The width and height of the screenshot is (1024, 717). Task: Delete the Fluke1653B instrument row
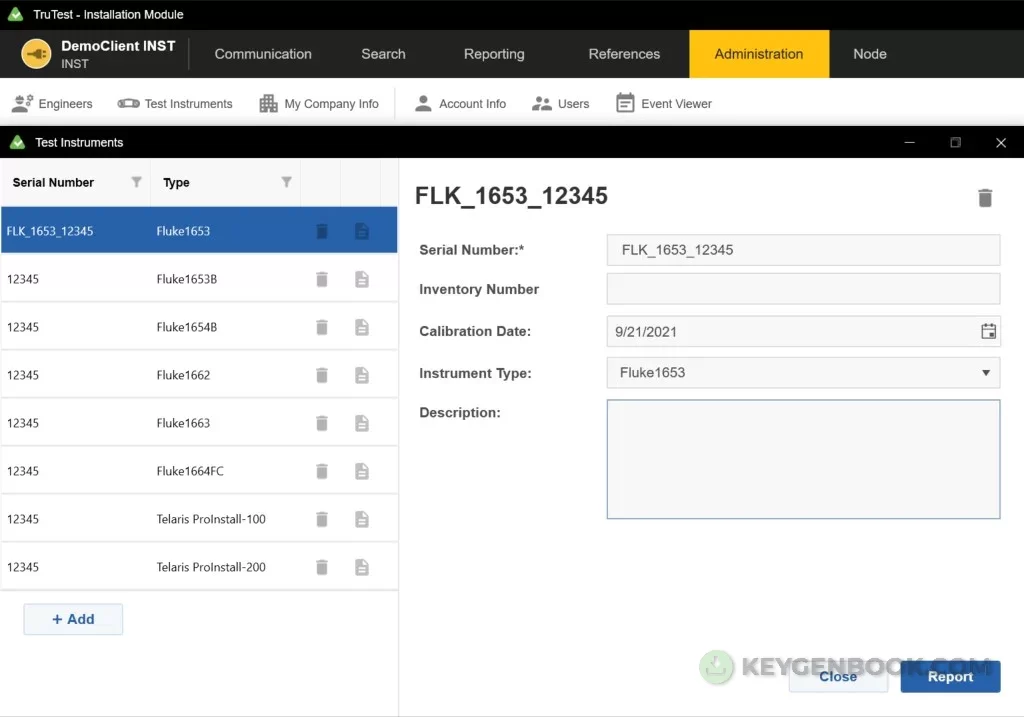coord(322,279)
